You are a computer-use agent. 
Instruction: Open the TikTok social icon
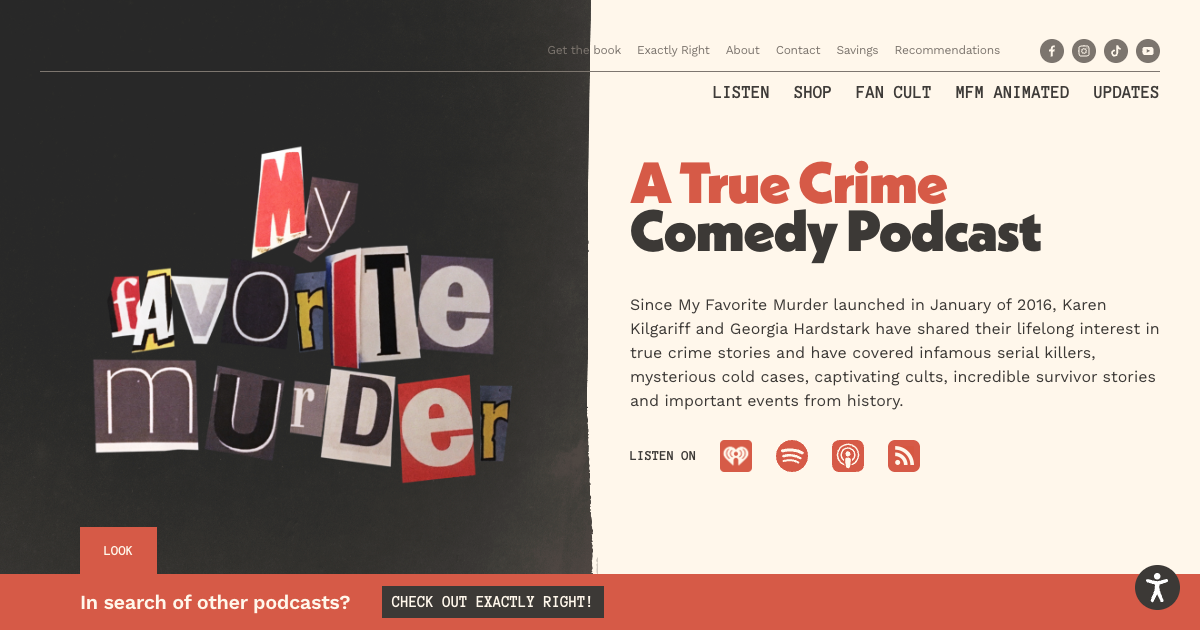[x=1116, y=51]
